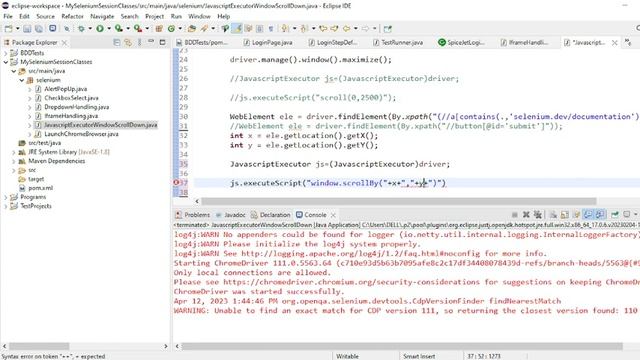
Task: Click the error marker on line 37
Action: (x=176, y=182)
